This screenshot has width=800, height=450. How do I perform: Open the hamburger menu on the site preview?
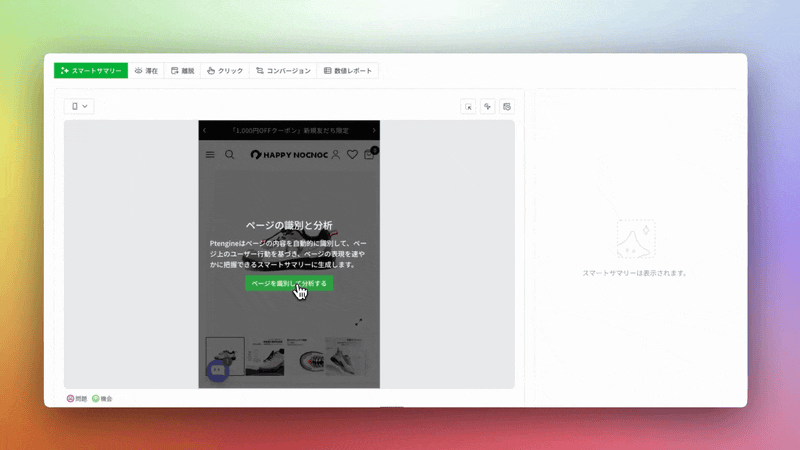point(210,155)
